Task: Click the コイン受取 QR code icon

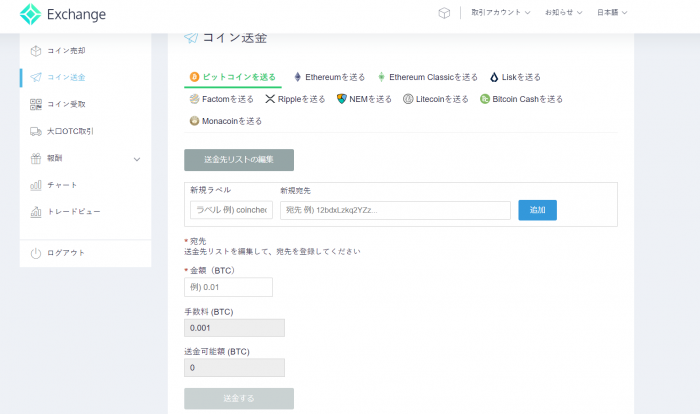Action: click(x=36, y=104)
